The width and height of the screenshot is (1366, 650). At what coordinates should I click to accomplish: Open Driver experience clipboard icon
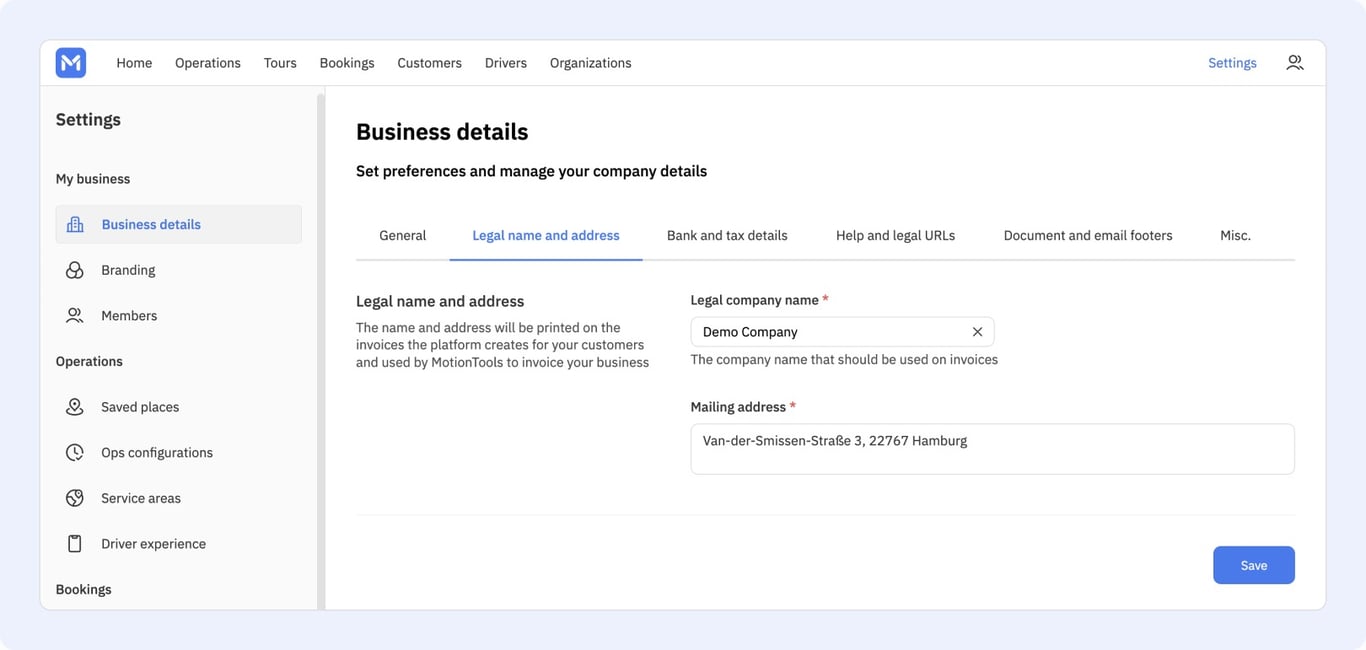point(75,544)
